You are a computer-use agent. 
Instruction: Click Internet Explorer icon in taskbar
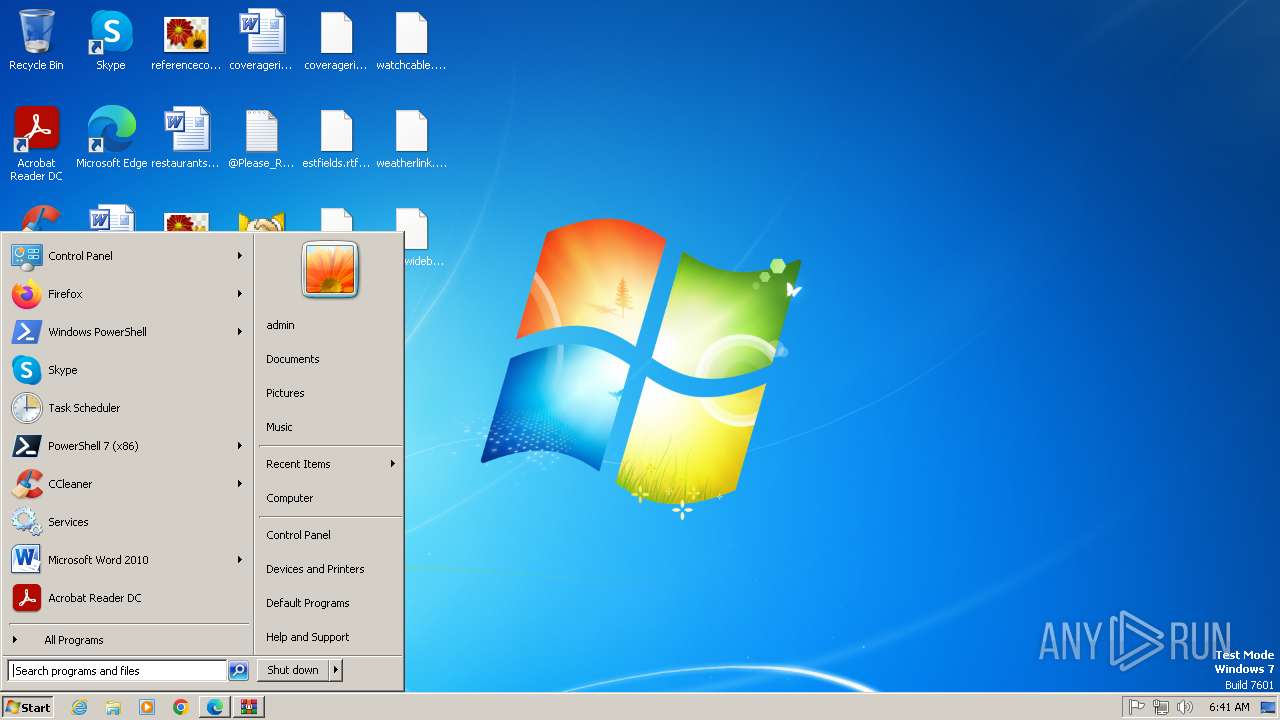[80, 707]
